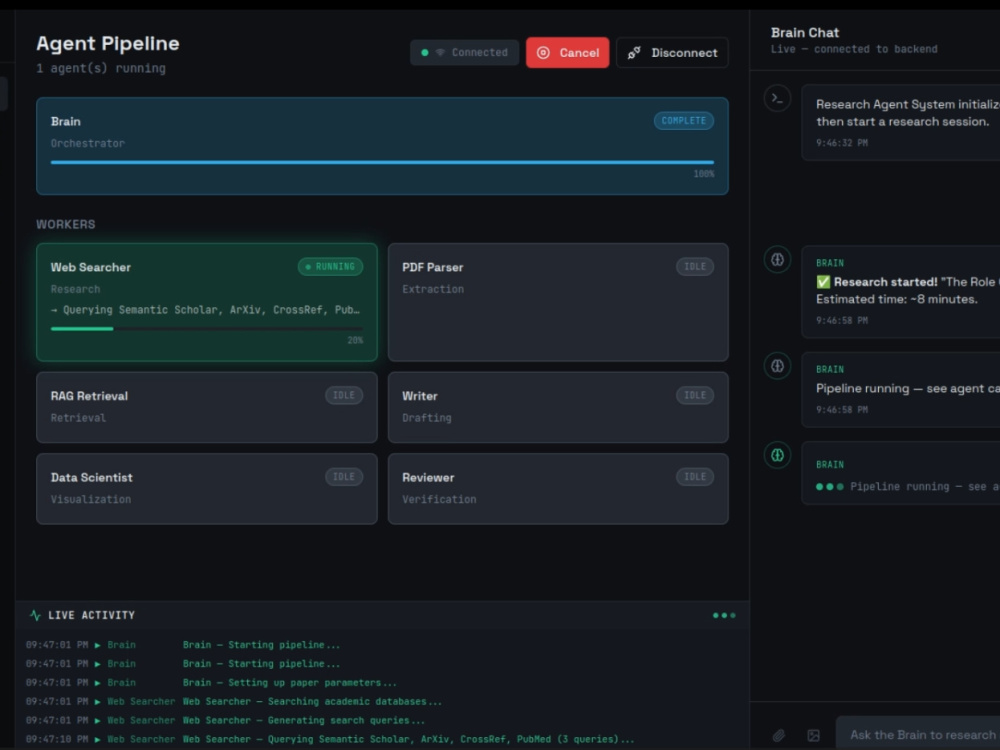
Task: Click the 20% label on Web Searcher
Action: pos(355,341)
